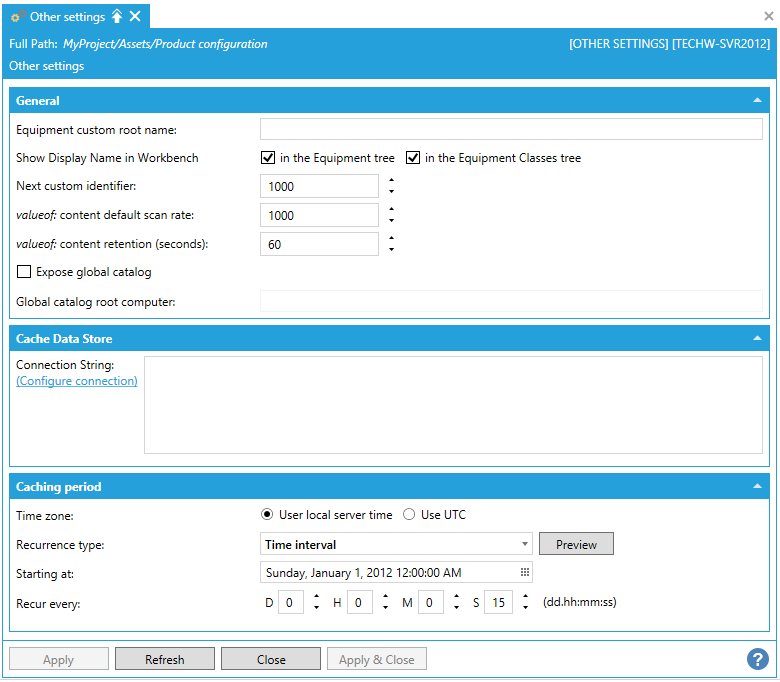Increase the Next custom identifier value
This screenshot has height=682, width=780.
(x=391, y=181)
